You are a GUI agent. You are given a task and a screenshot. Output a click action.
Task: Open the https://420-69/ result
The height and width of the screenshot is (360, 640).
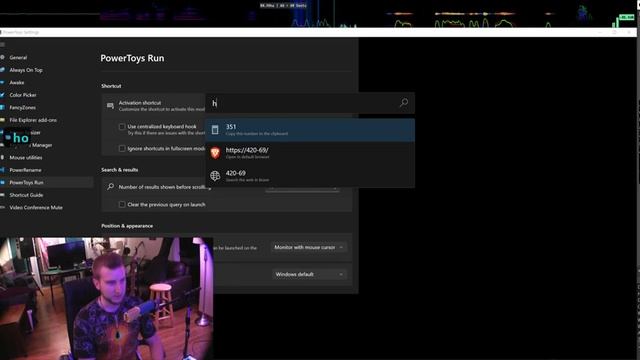point(310,153)
